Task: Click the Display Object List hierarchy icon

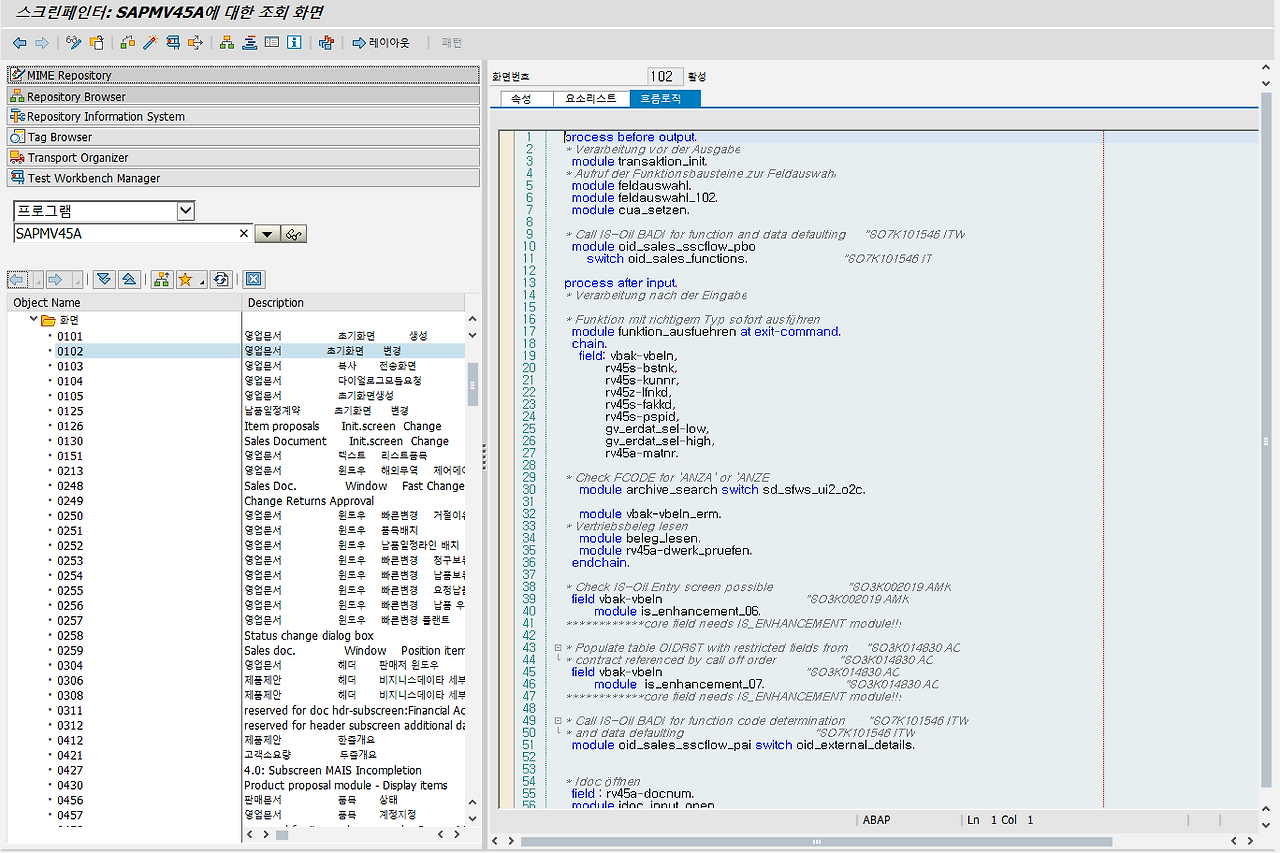Action: 227,43
